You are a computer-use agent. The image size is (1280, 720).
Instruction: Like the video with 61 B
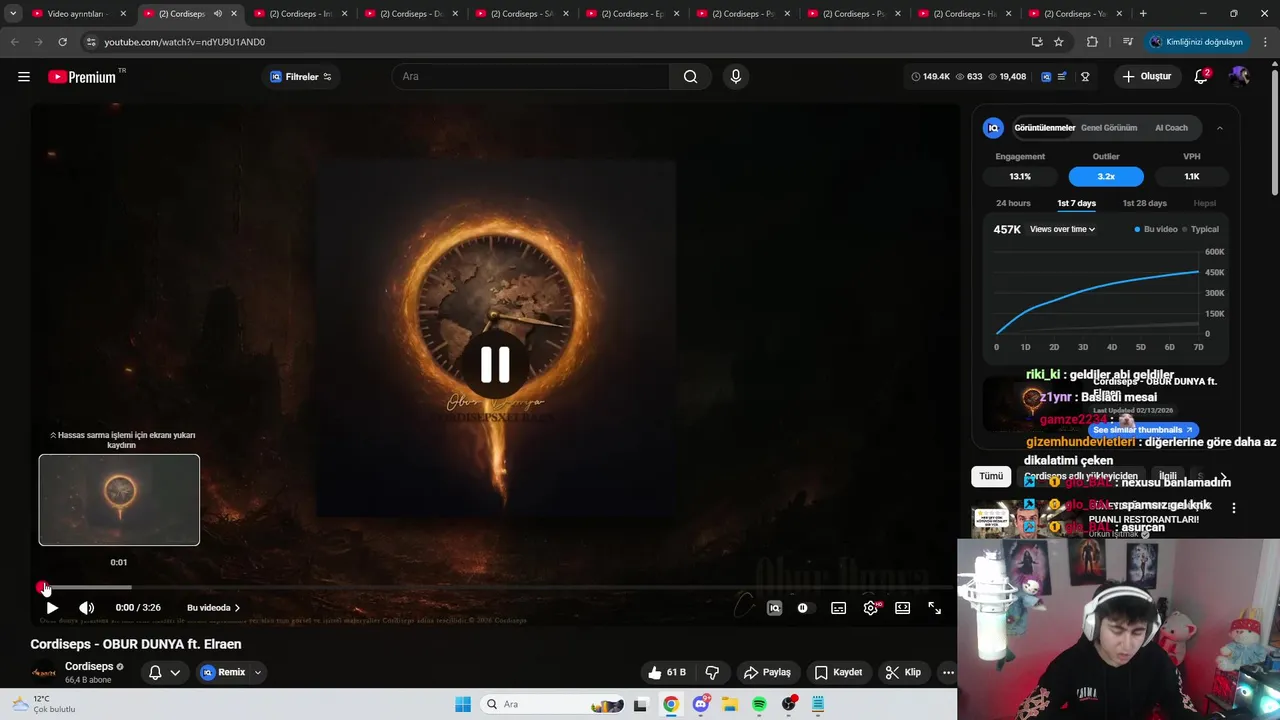click(x=666, y=672)
